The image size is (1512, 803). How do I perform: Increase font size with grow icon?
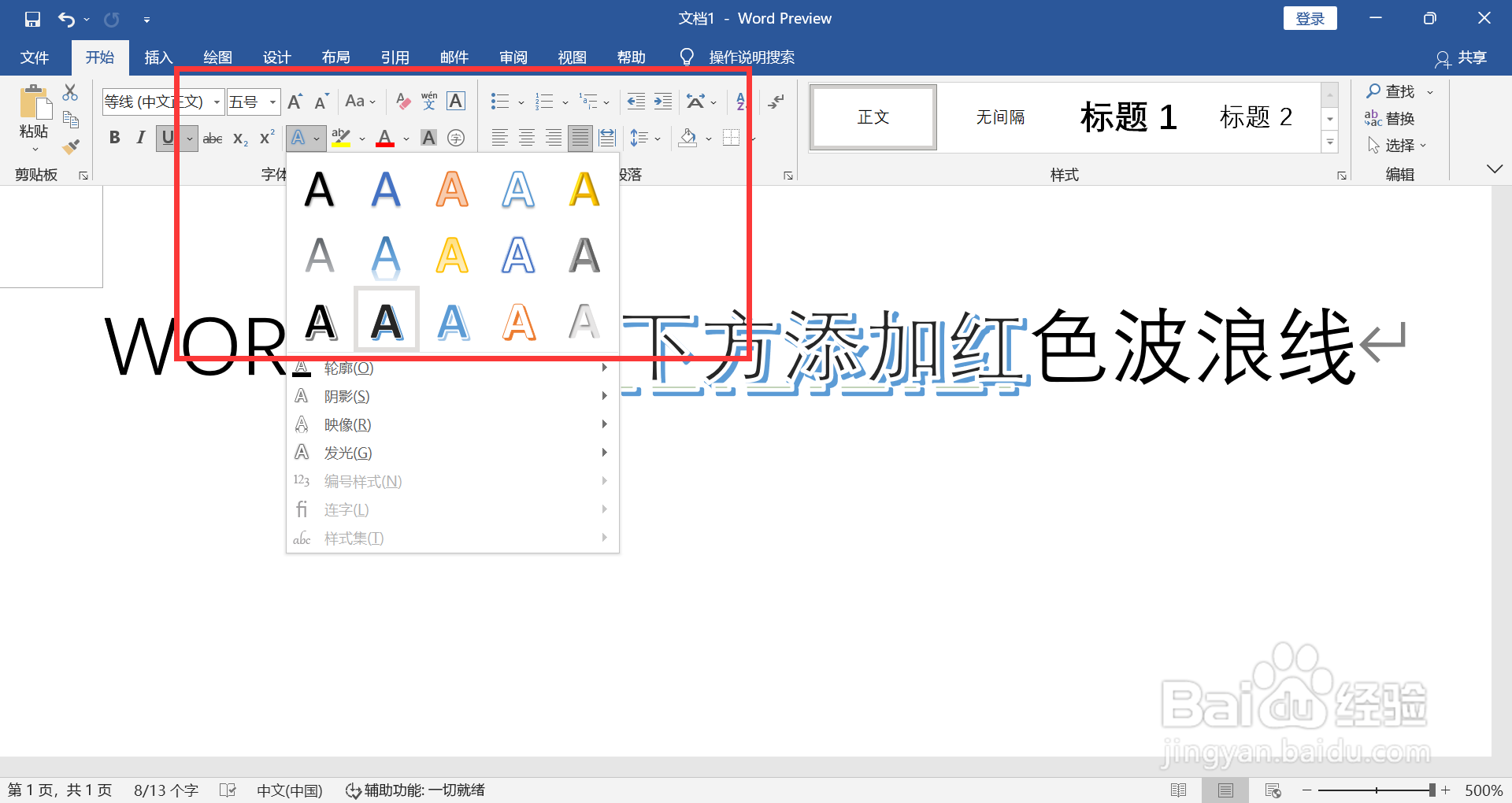coord(295,102)
